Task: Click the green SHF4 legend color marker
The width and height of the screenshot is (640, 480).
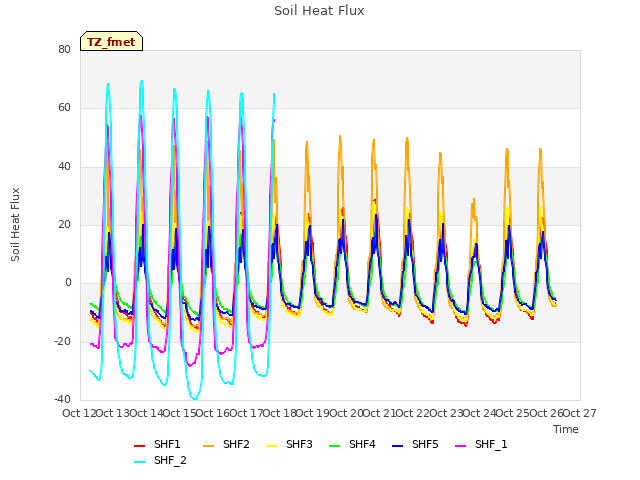Action: click(335, 446)
